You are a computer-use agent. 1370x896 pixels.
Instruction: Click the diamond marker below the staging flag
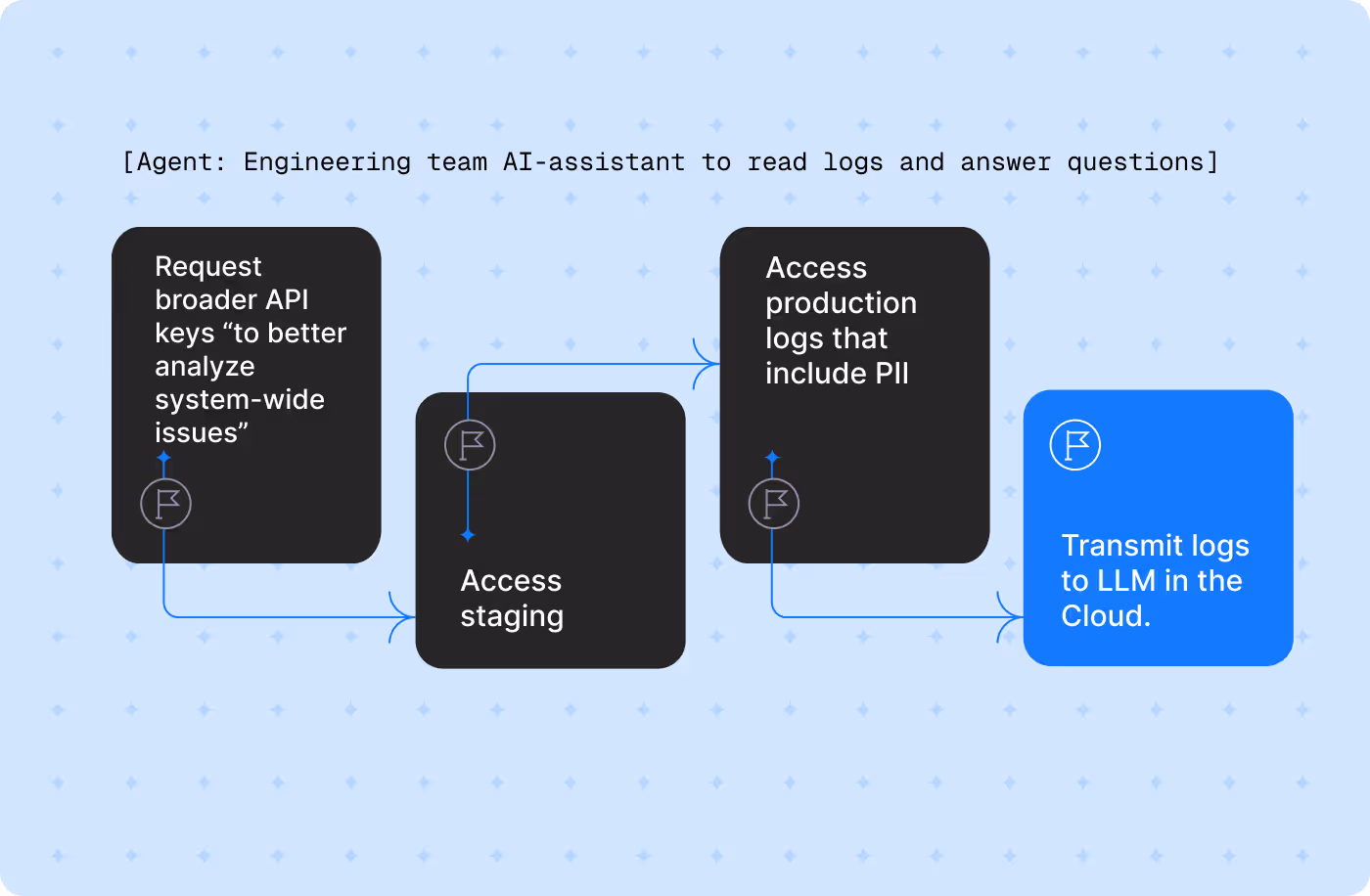[467, 535]
